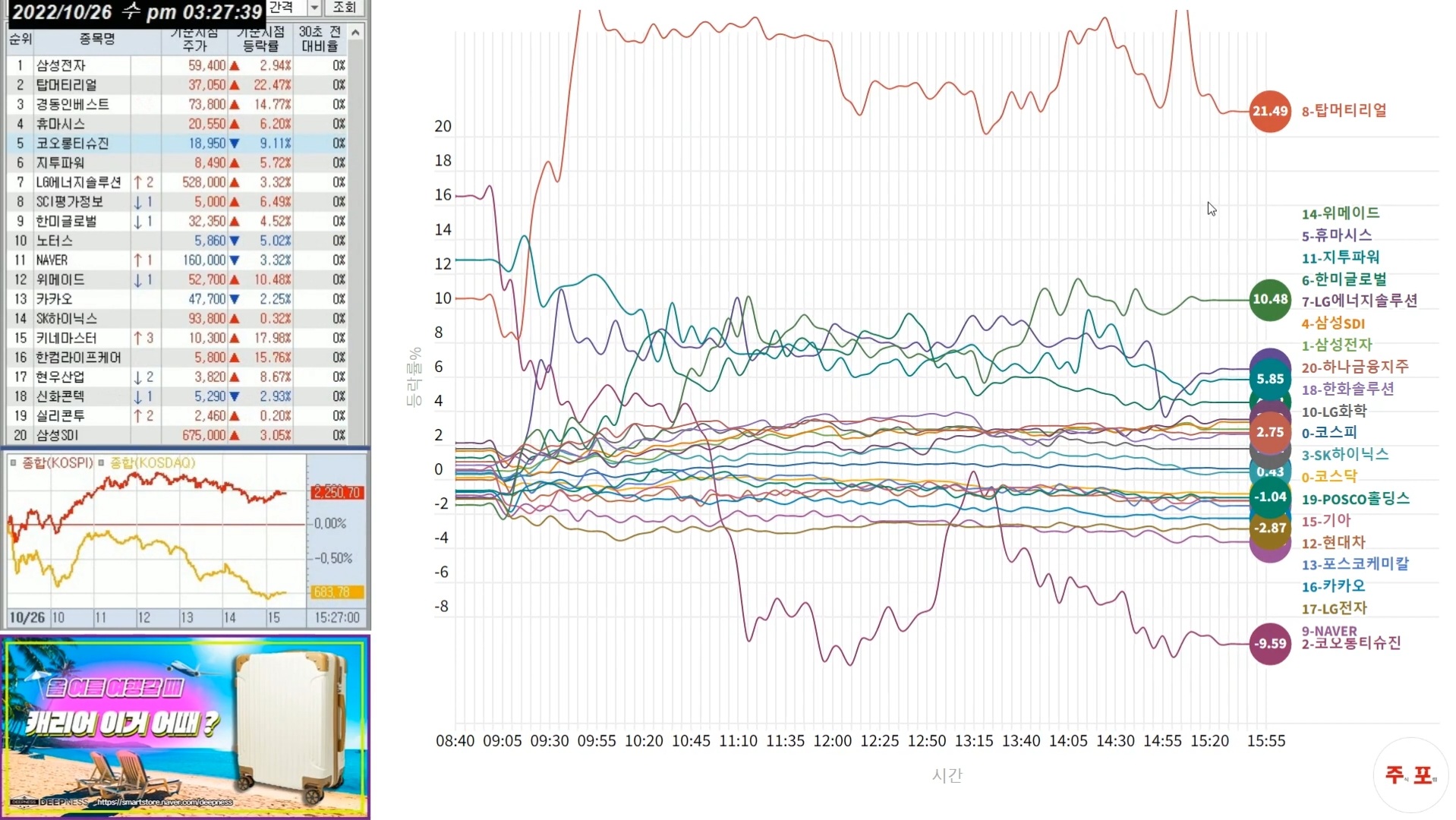Screen dimensions: 1456x820
Task: Click the green -1.04 value badge
Action: pyautogui.click(x=1270, y=497)
